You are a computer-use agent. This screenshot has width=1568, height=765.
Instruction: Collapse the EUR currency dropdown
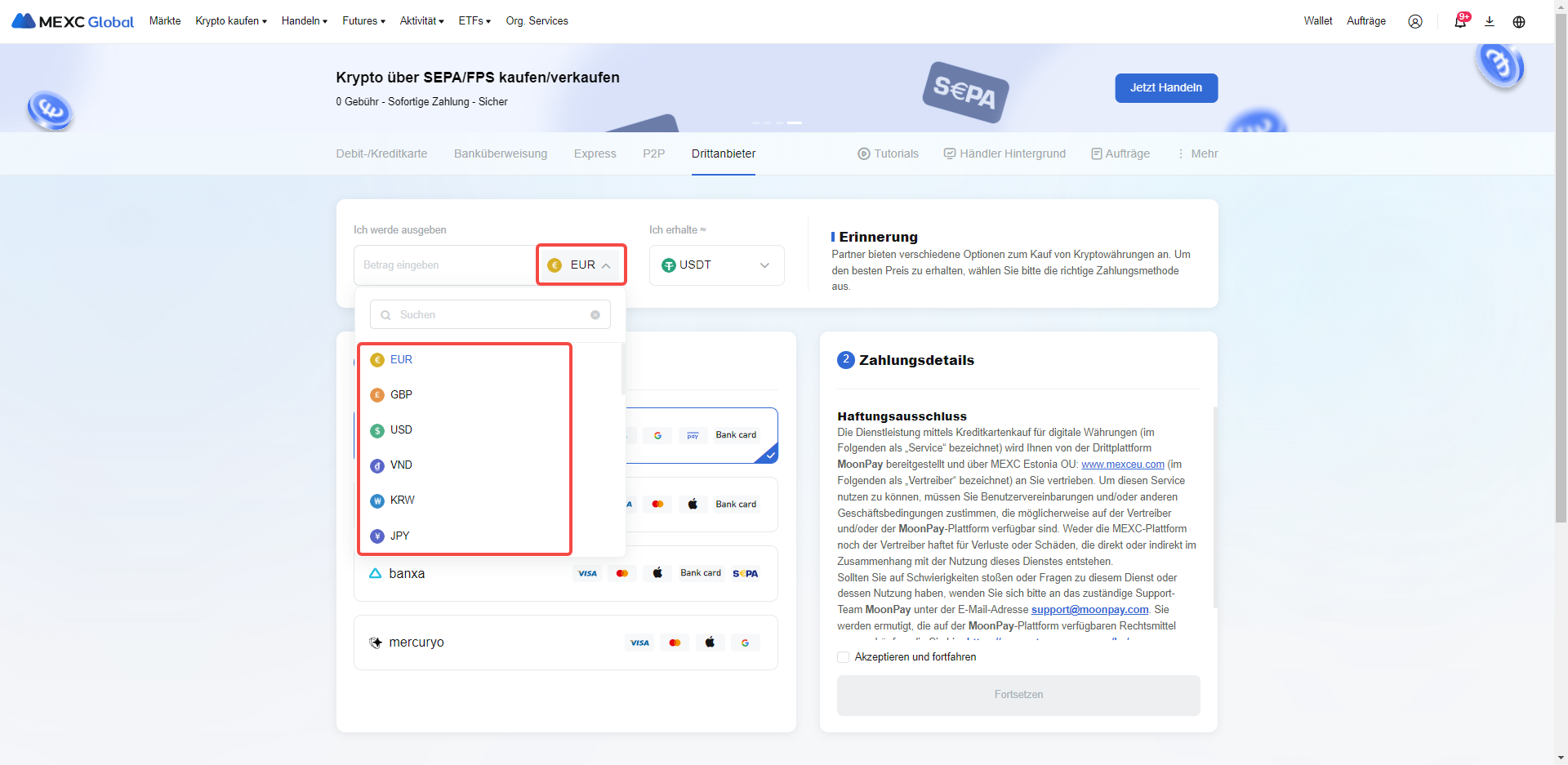coord(581,265)
